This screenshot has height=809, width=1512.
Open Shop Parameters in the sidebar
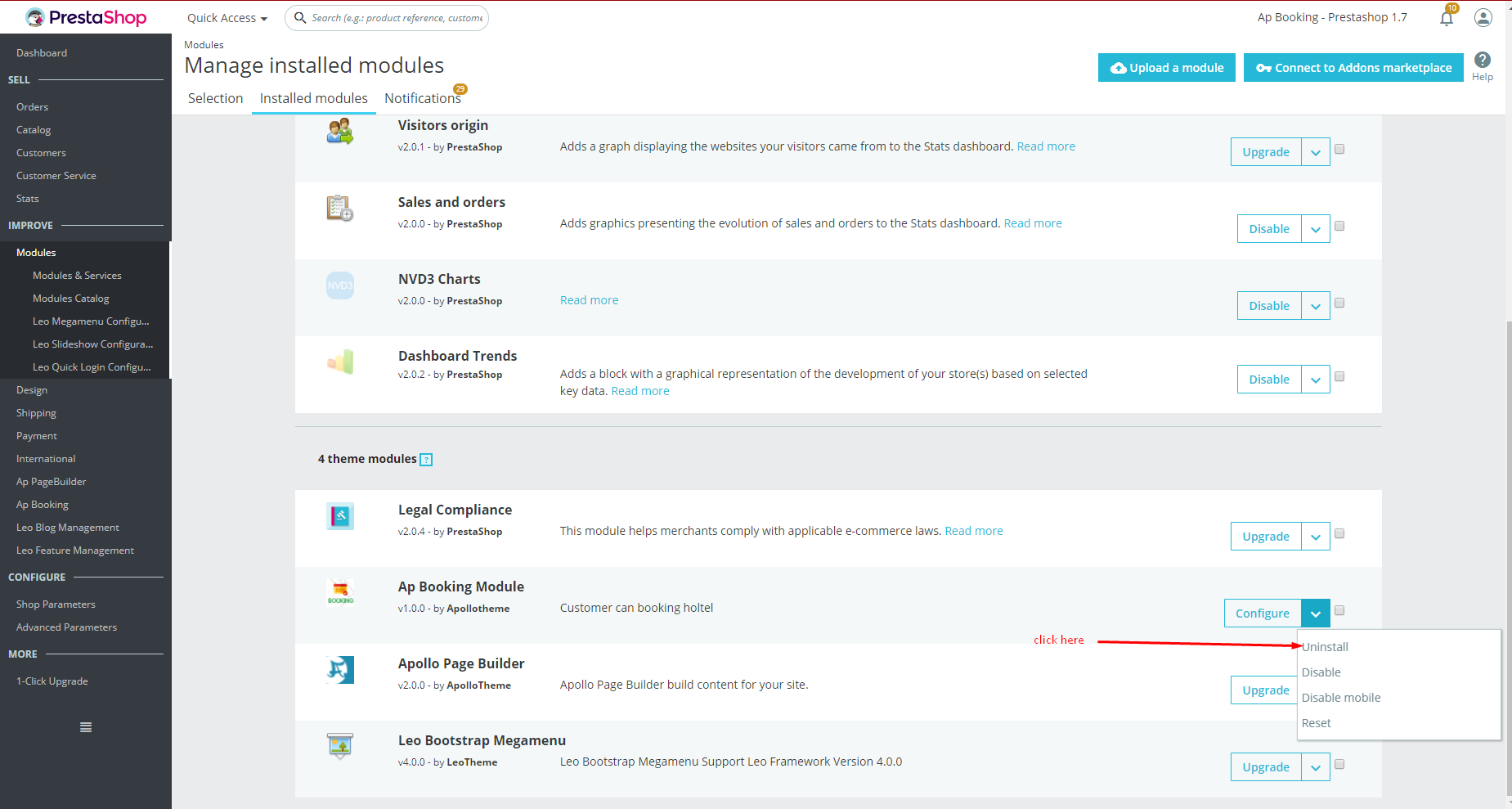tap(56, 605)
